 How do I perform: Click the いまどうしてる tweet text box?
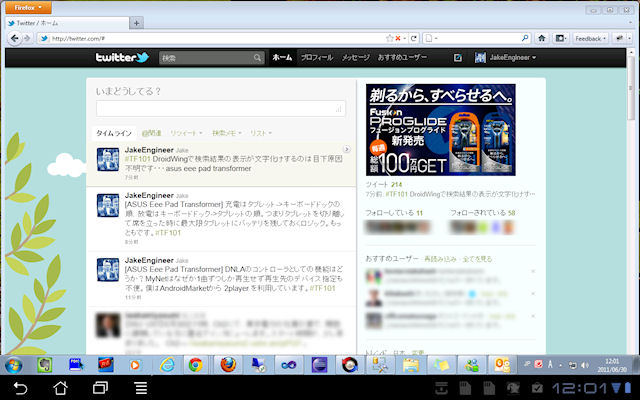click(221, 109)
